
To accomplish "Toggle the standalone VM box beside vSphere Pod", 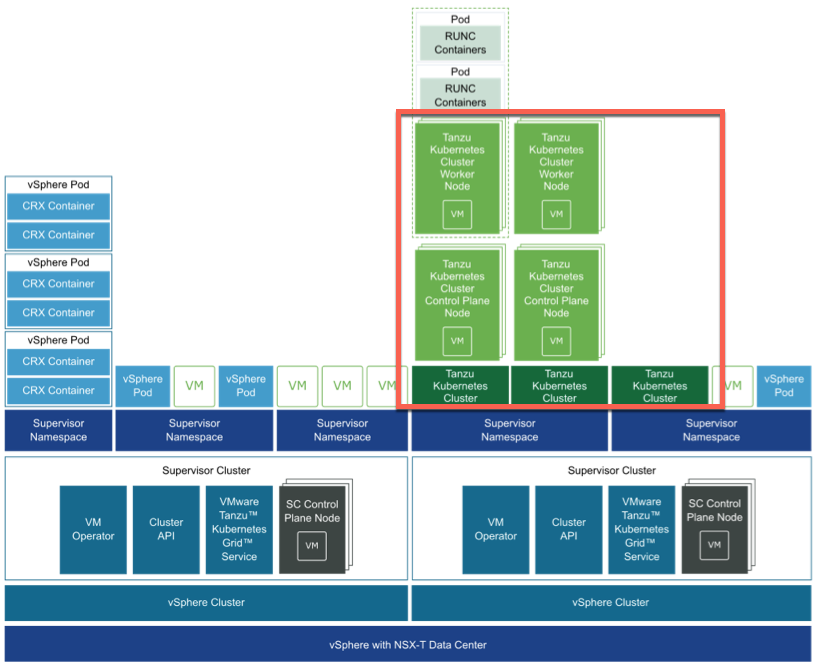I will click(194, 386).
